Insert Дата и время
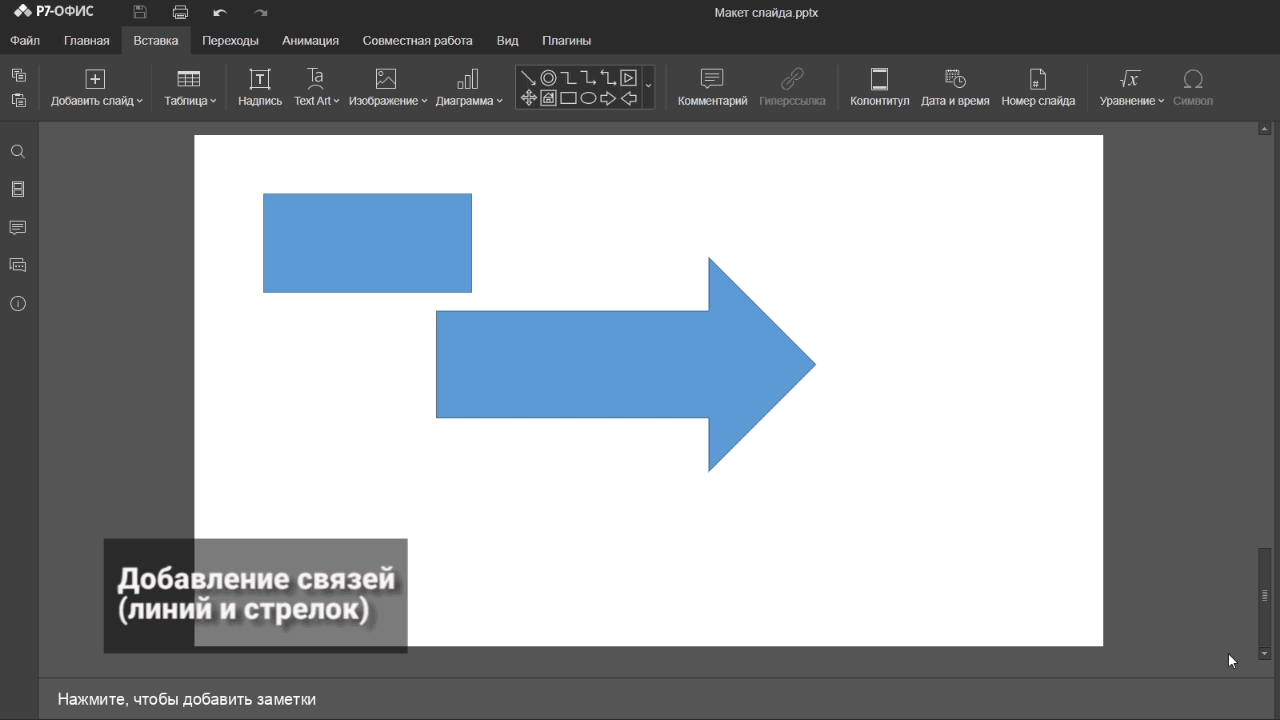 coord(955,88)
